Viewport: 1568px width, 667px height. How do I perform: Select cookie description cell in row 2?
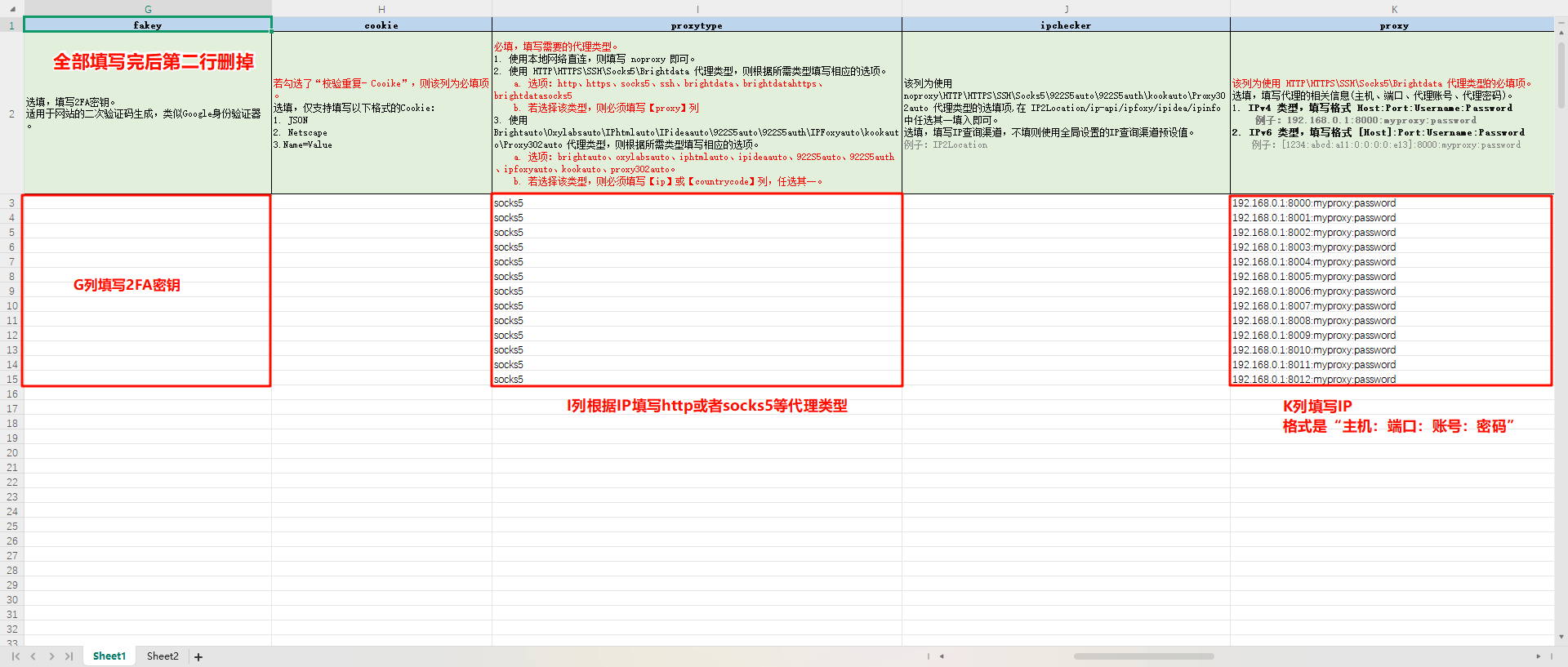click(381, 113)
